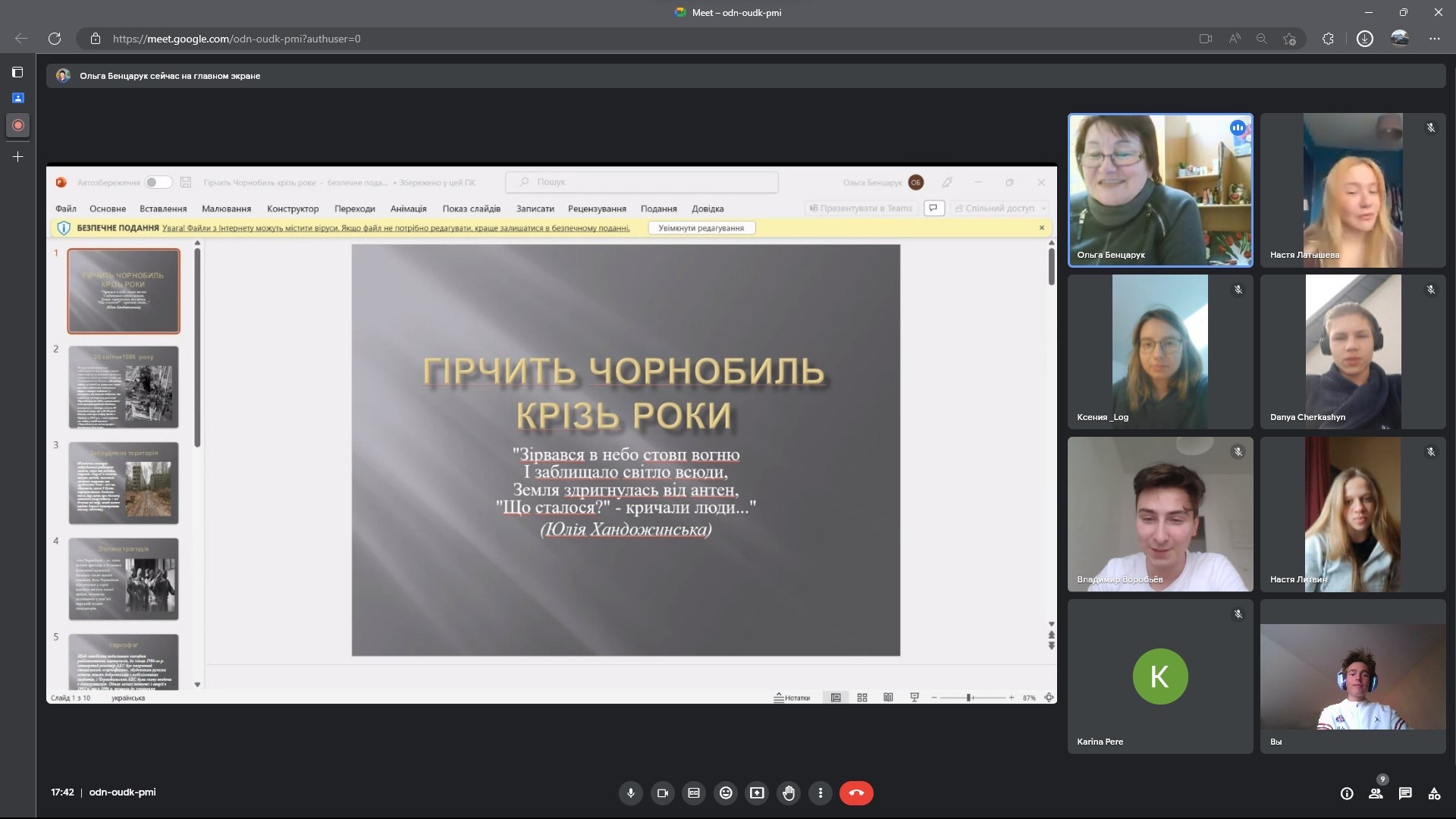
Task: Open the browser settings and more menu
Action: click(1434, 39)
